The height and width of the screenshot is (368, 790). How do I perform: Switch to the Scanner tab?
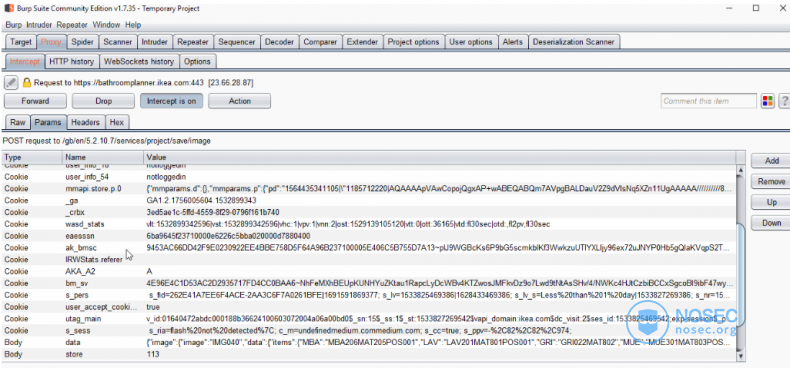(117, 42)
